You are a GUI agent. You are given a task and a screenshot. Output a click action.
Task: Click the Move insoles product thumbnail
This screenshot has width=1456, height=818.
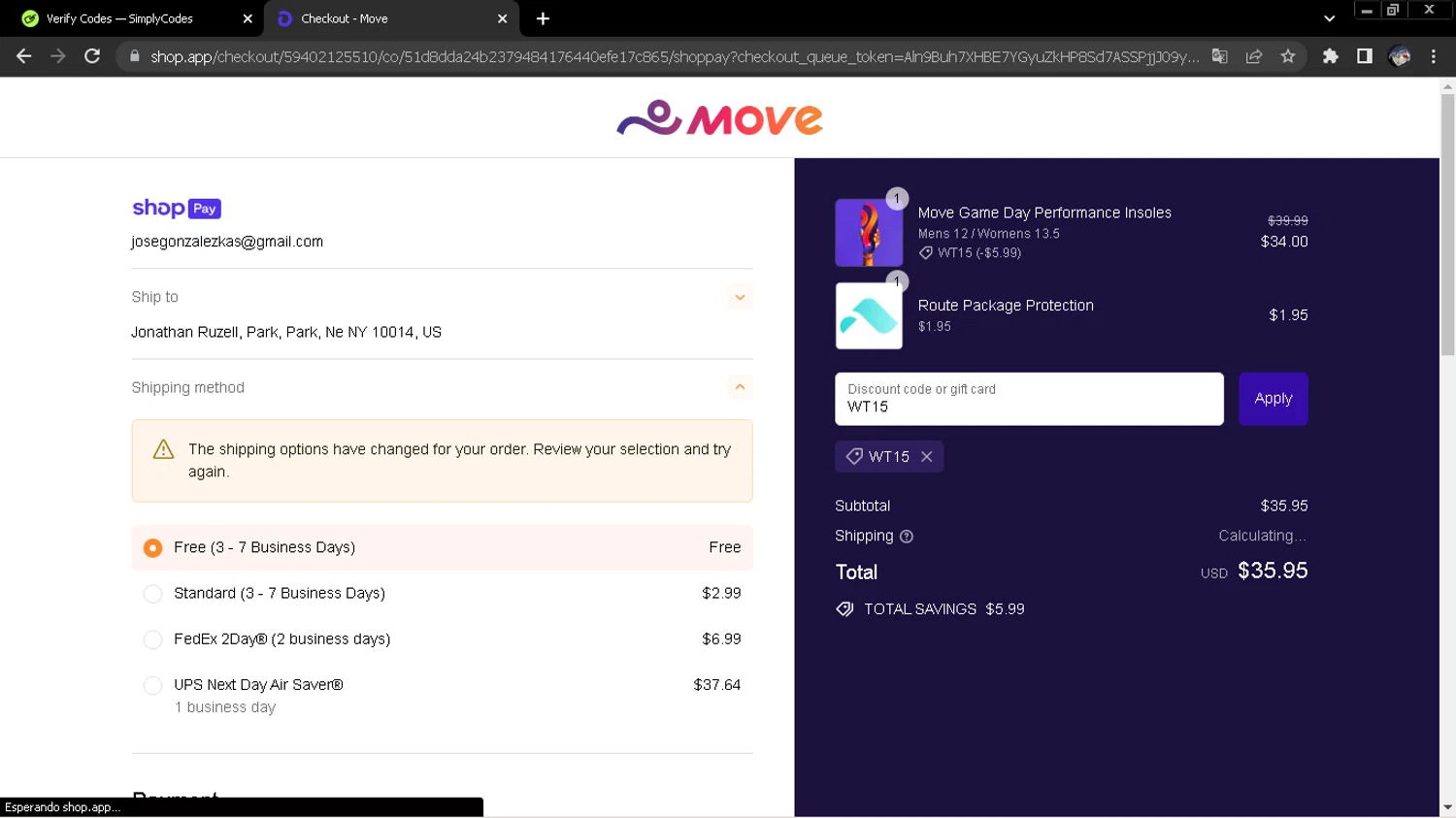(869, 233)
